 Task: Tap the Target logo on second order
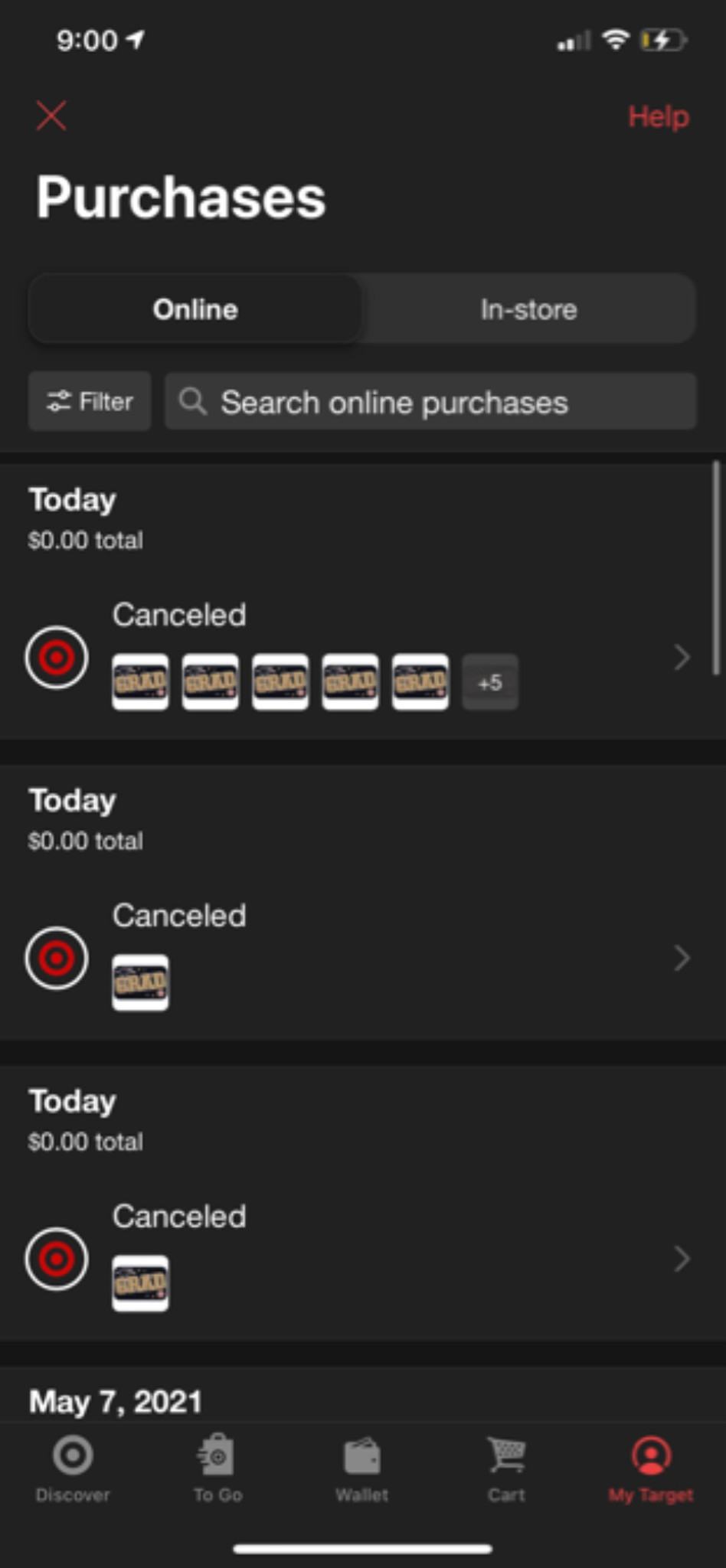coord(57,958)
